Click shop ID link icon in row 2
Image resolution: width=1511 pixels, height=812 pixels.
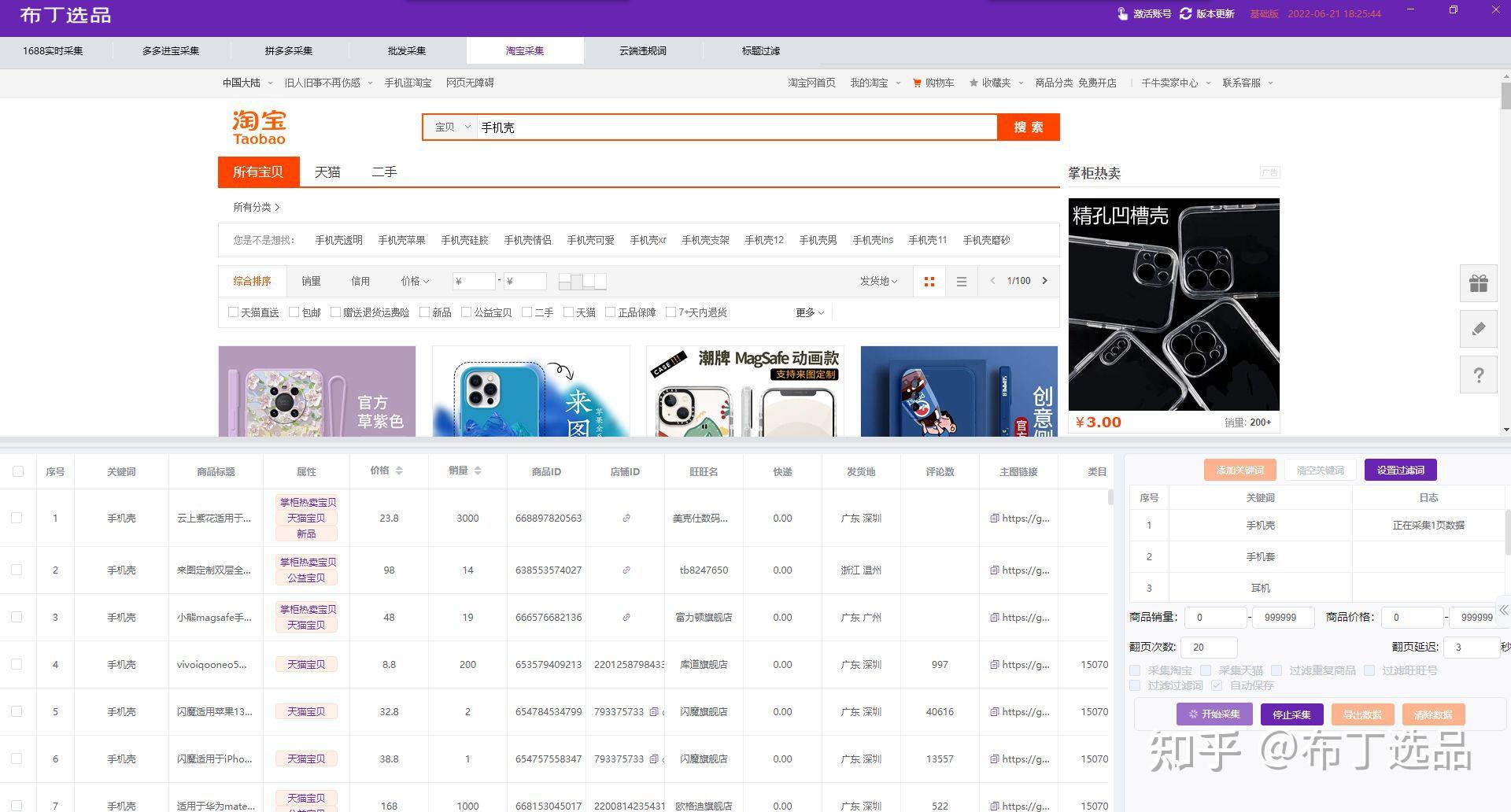626,570
